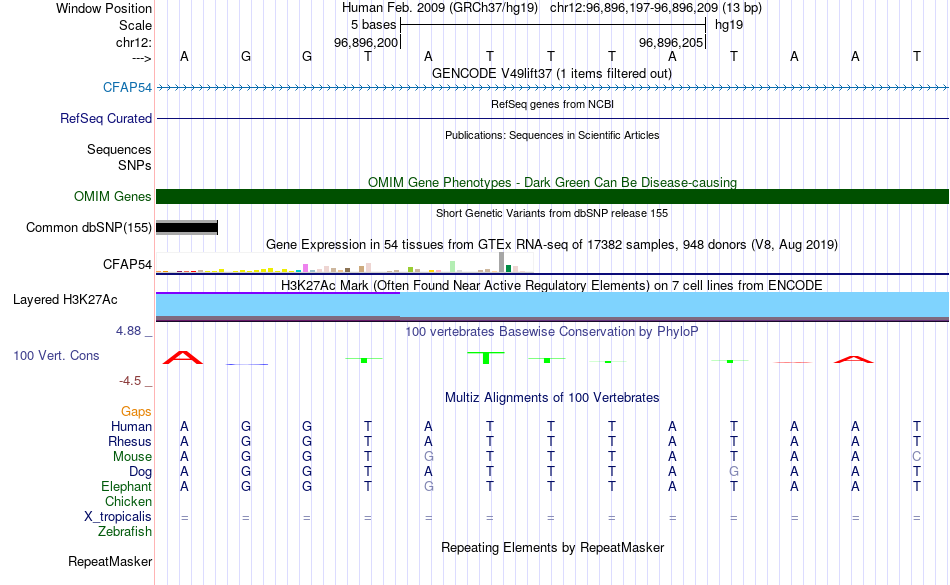
Task: Click GENCODE V49lift37 track title
Action: click(x=552, y=73)
